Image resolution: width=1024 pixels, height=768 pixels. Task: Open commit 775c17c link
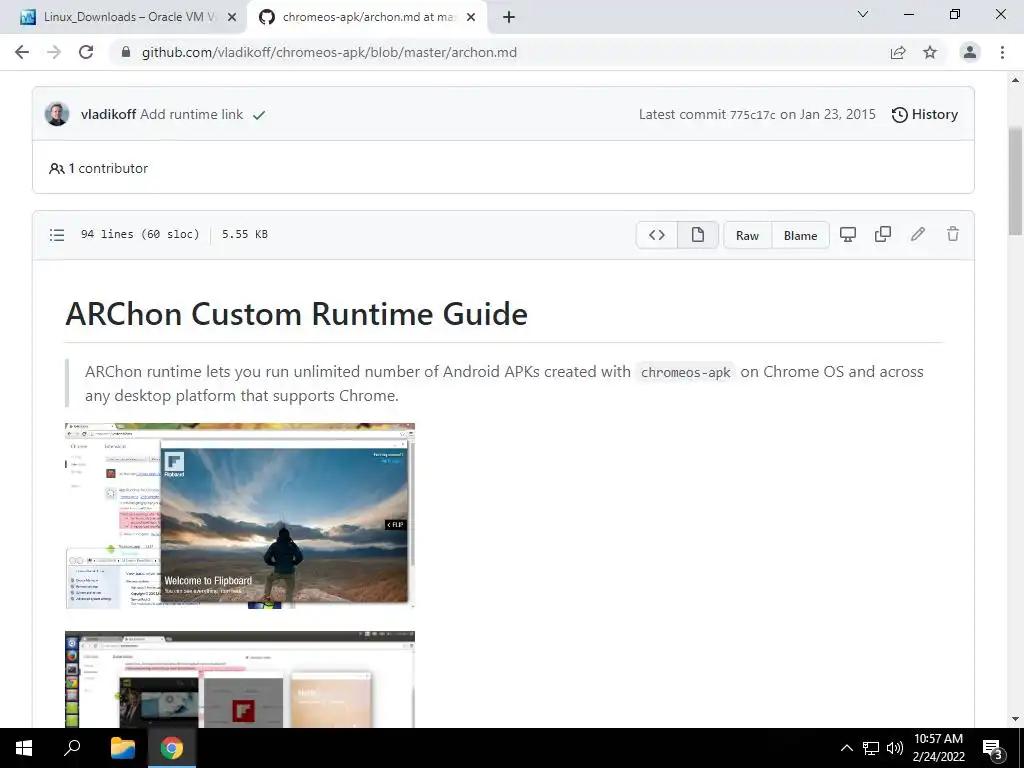tap(752, 115)
